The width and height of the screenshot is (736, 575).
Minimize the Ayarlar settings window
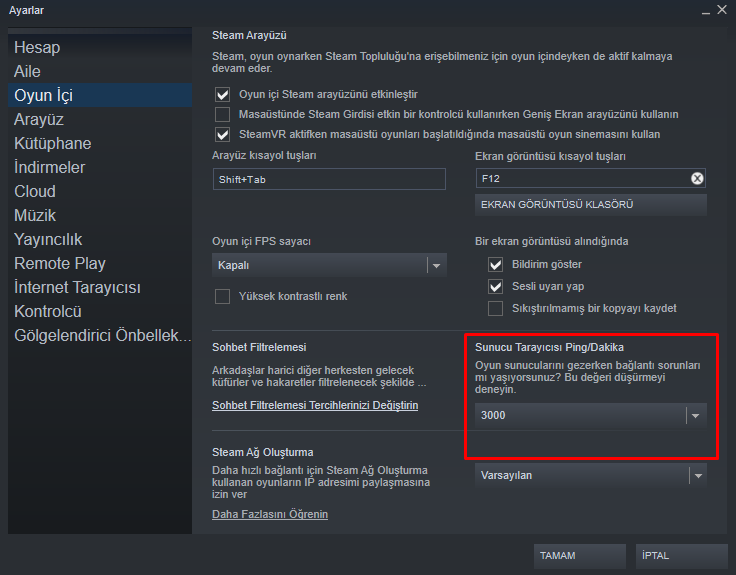[705, 11]
